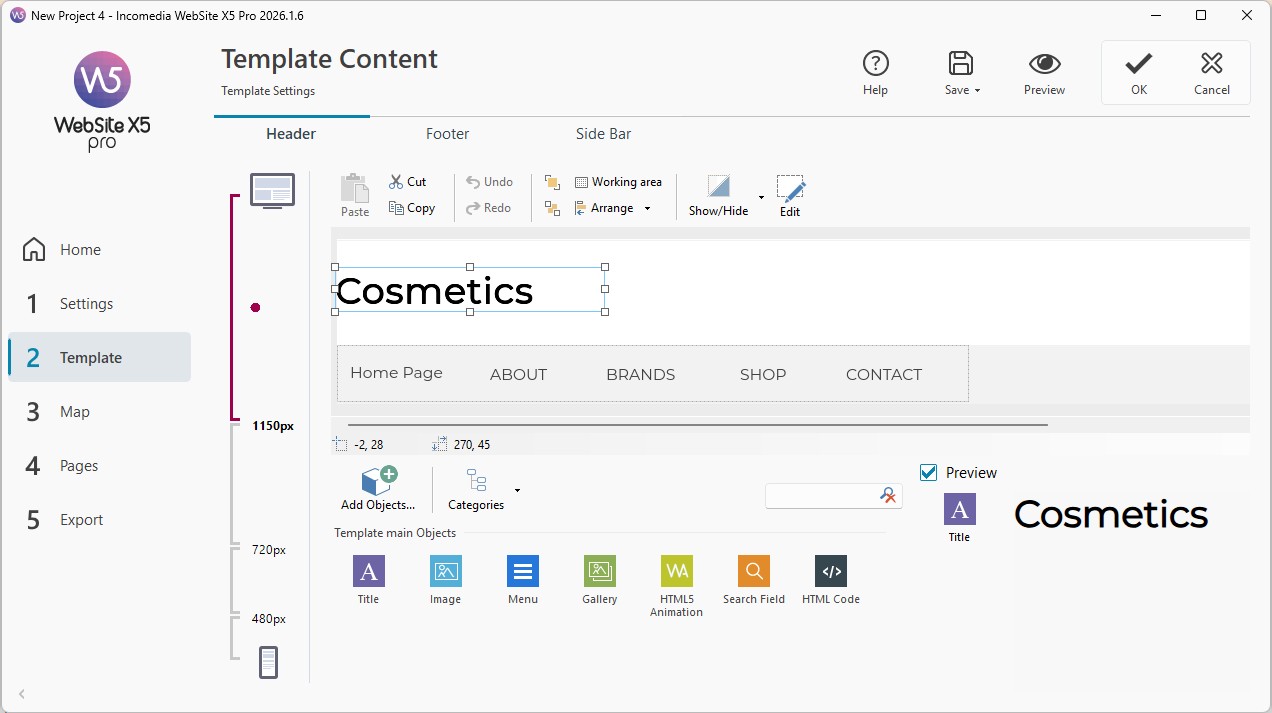Click into the object search field
This screenshot has height=713, width=1272.
[x=822, y=495]
